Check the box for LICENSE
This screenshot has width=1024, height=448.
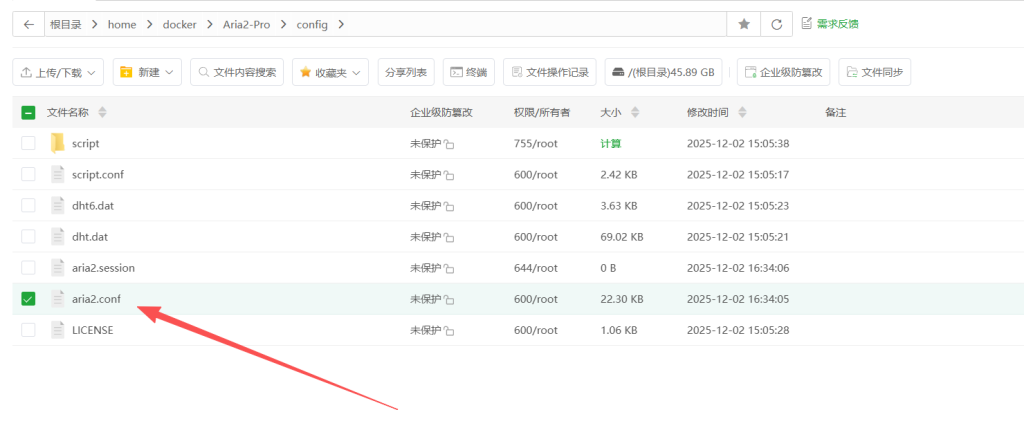pyautogui.click(x=28, y=330)
